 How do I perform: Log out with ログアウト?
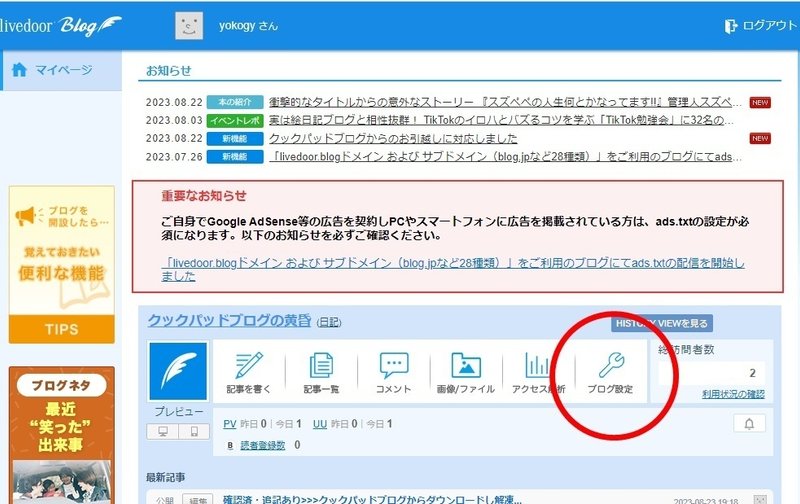tap(761, 26)
